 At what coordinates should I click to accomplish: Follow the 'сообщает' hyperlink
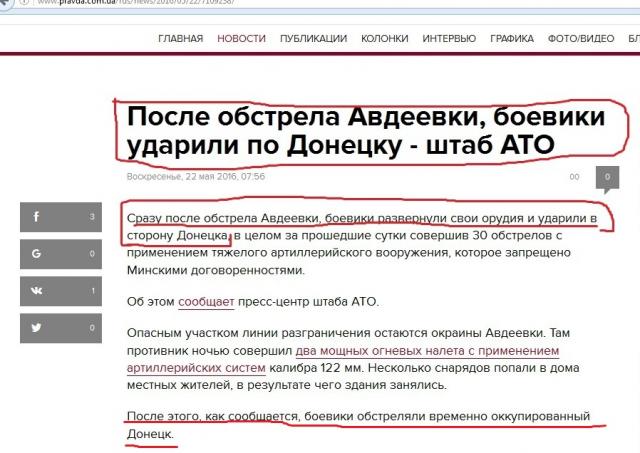point(206,302)
